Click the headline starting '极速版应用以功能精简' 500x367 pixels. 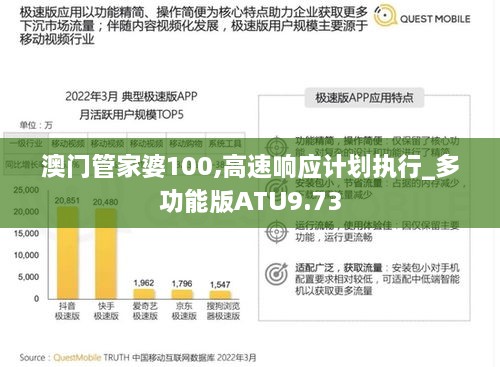(194, 26)
